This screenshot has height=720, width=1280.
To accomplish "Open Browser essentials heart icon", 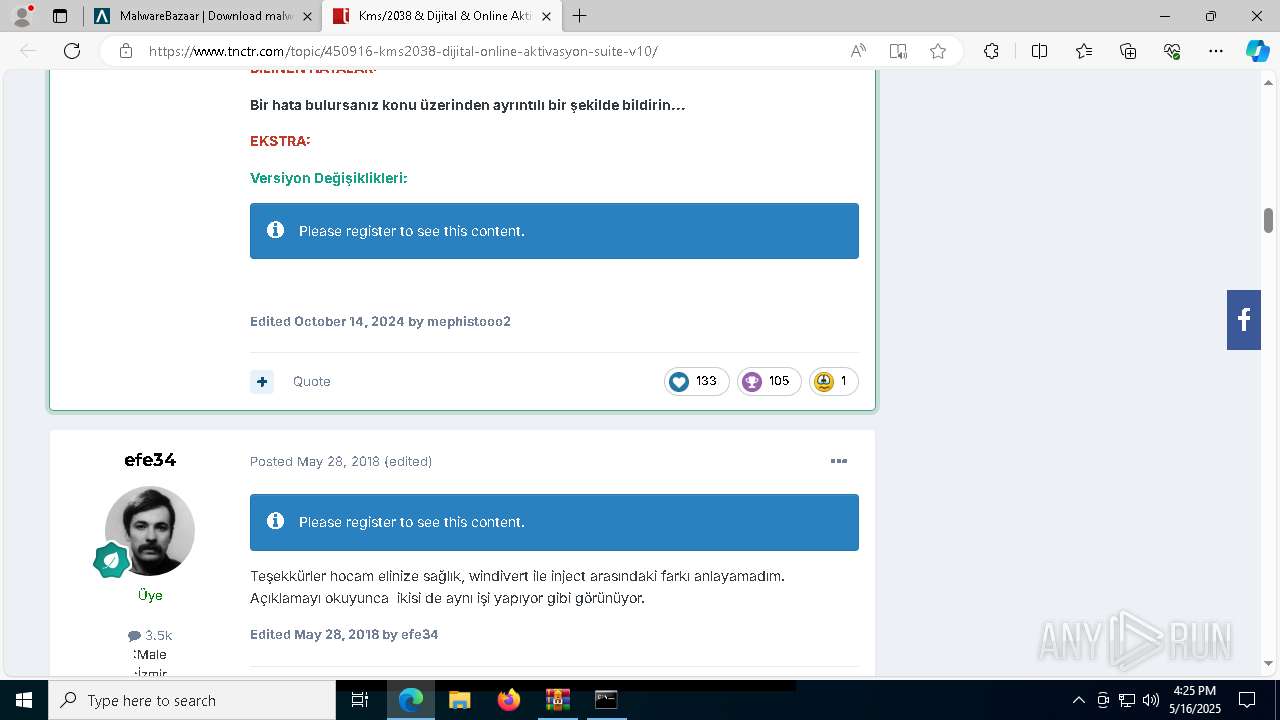I will click(x=1172, y=51).
